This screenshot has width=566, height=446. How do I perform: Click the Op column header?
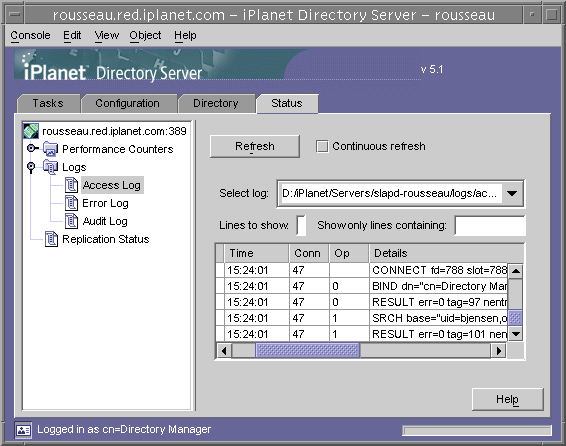point(349,253)
